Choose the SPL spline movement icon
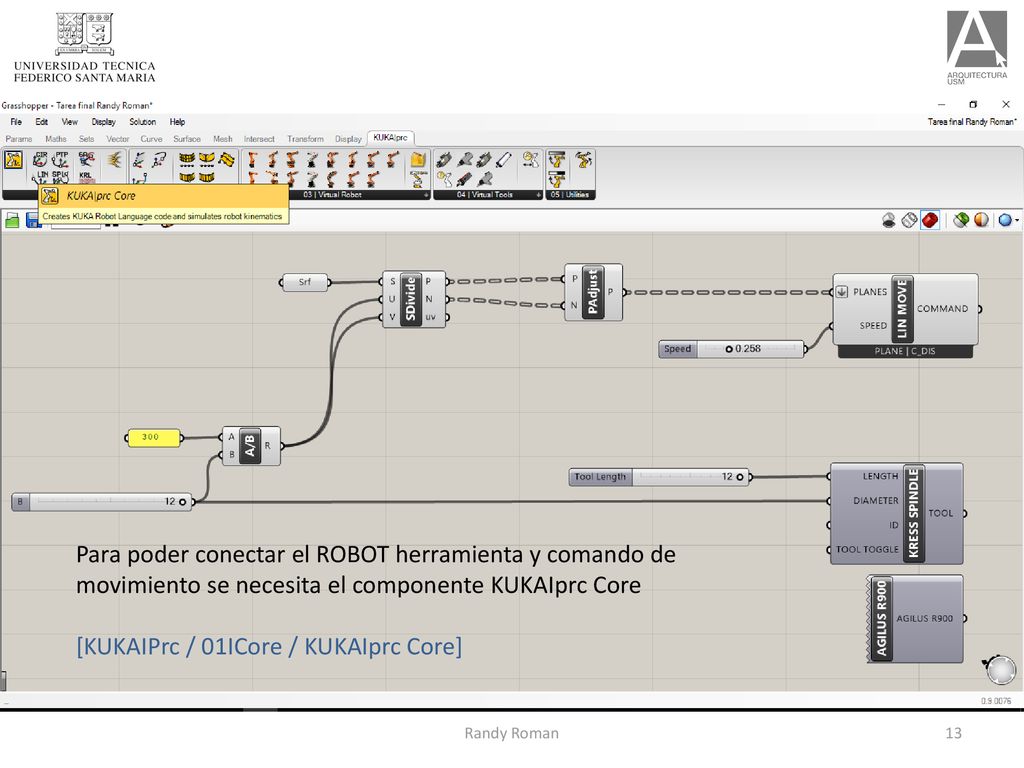The height and width of the screenshot is (768, 1024). click(60, 176)
